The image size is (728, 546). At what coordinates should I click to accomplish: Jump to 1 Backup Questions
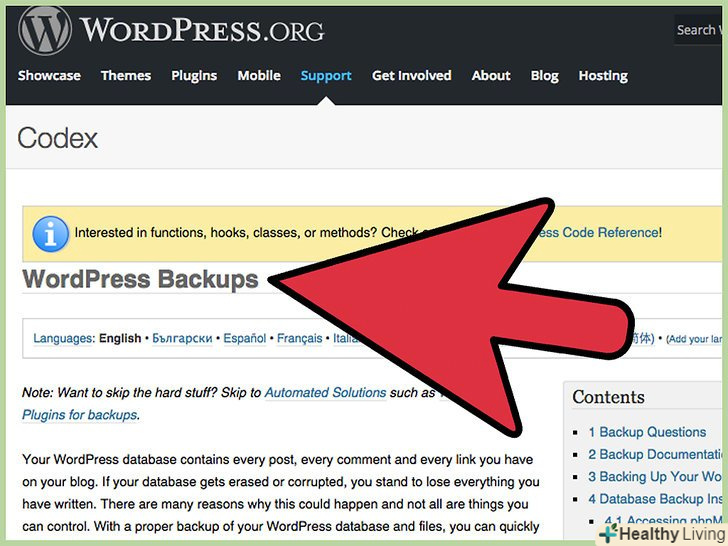click(x=647, y=432)
